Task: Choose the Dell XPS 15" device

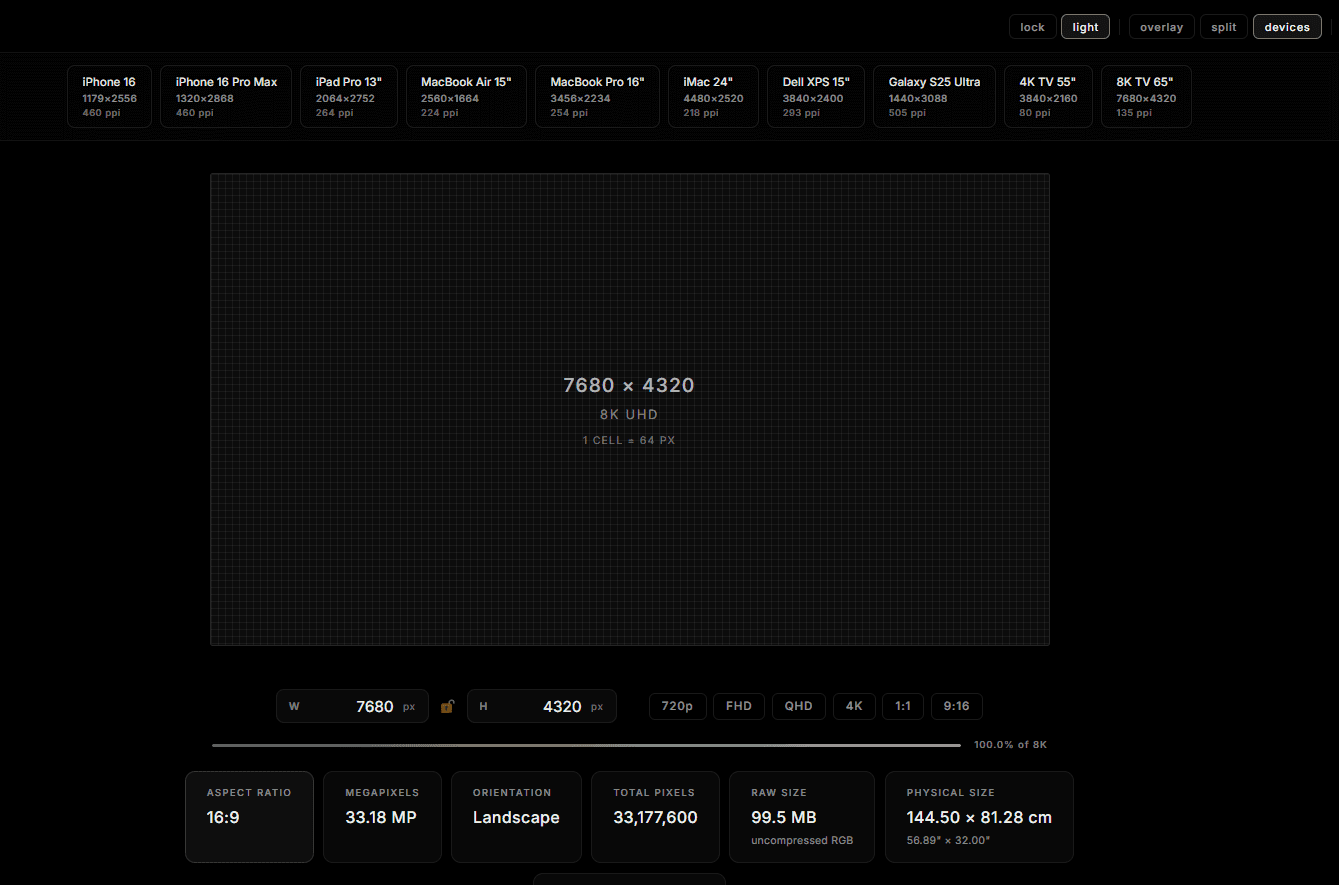Action: pyautogui.click(x=815, y=96)
